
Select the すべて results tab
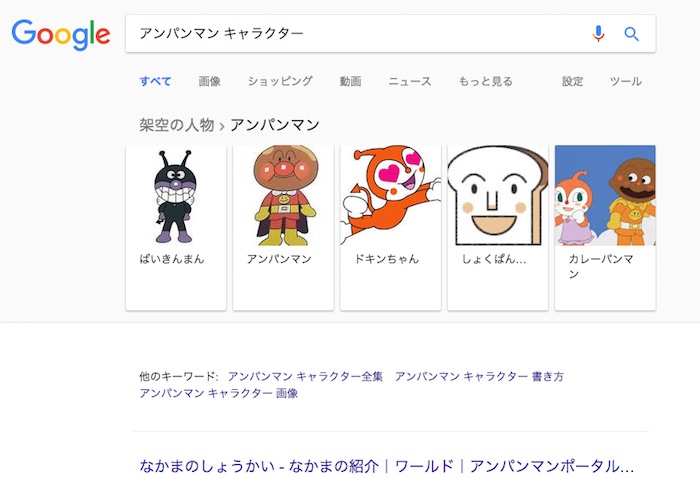pyautogui.click(x=155, y=81)
